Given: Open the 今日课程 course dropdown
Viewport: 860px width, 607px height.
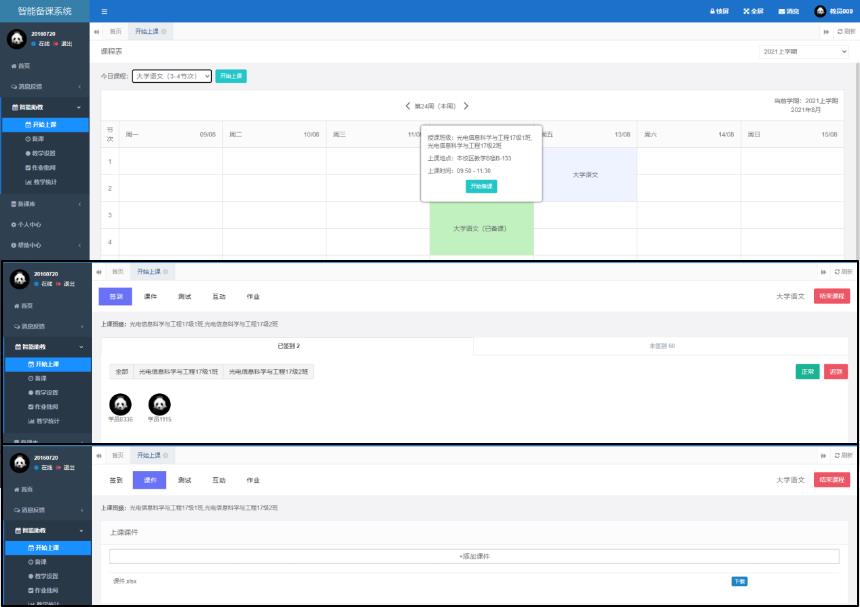Looking at the screenshot, I should point(172,76).
